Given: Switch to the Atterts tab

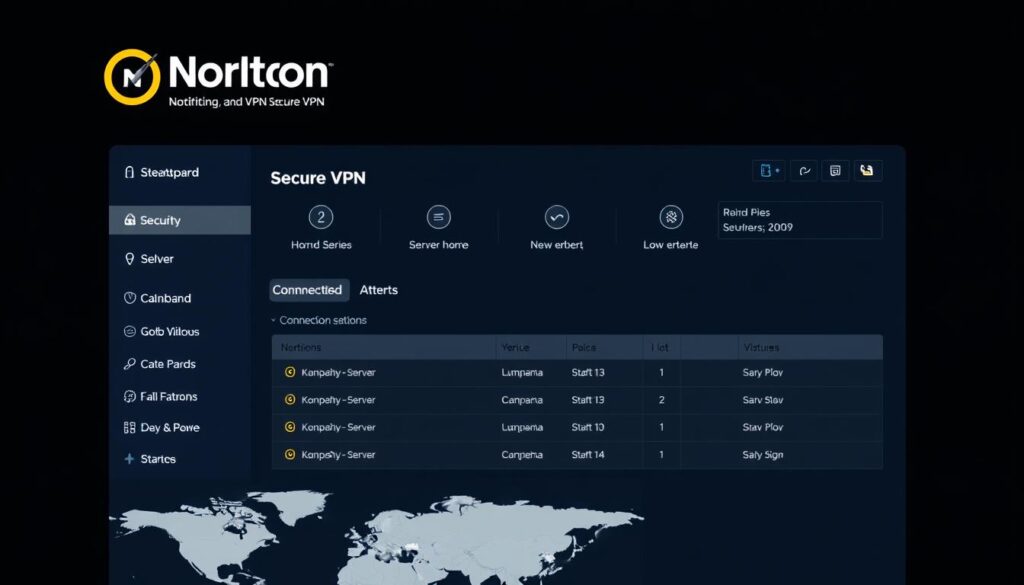Looking at the screenshot, I should point(379,290).
